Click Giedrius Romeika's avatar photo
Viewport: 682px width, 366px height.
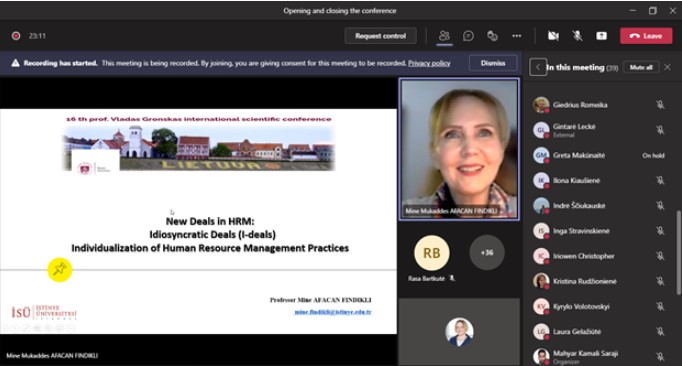pos(541,105)
